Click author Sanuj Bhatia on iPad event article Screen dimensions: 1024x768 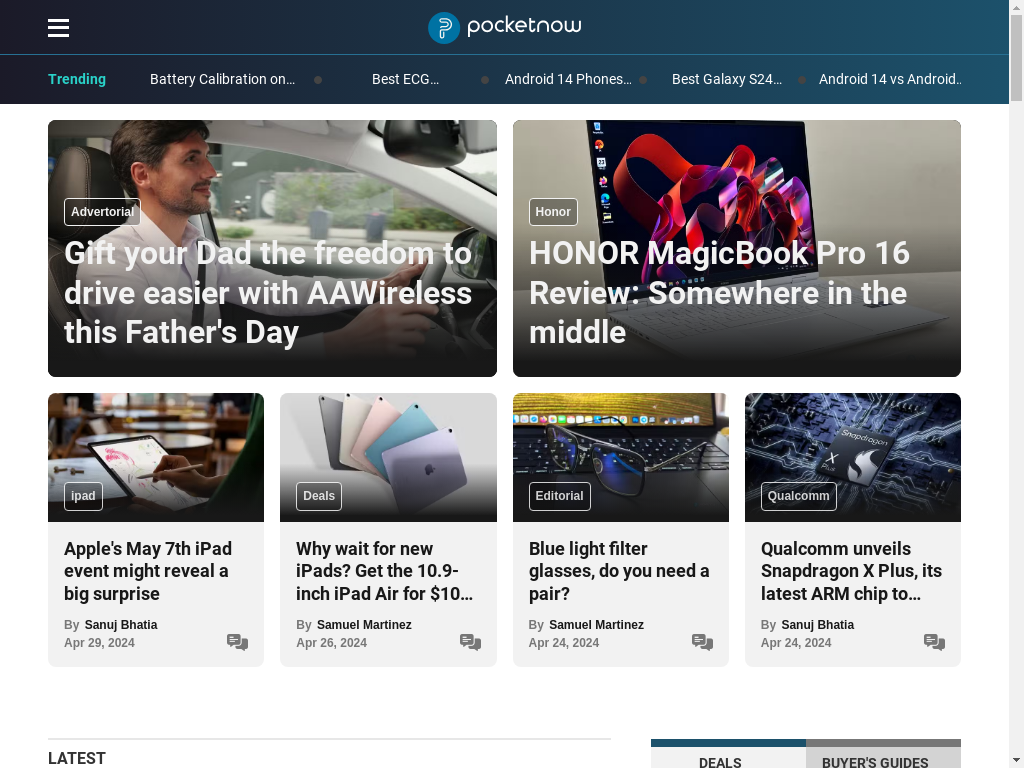121,624
